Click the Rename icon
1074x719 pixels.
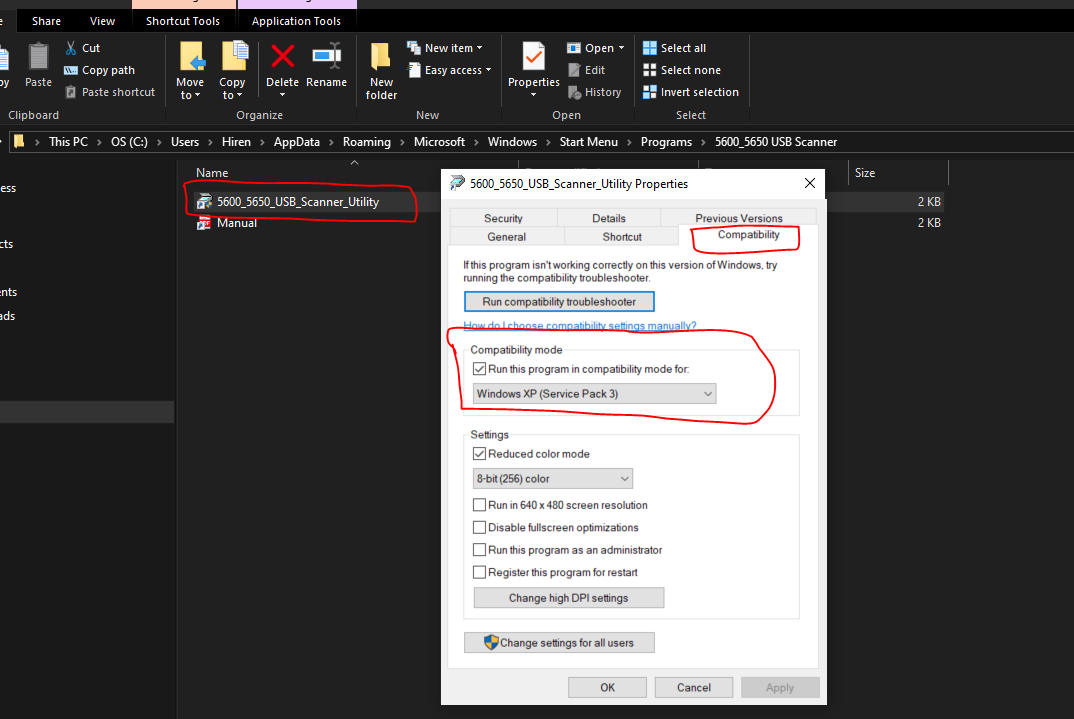(x=327, y=56)
